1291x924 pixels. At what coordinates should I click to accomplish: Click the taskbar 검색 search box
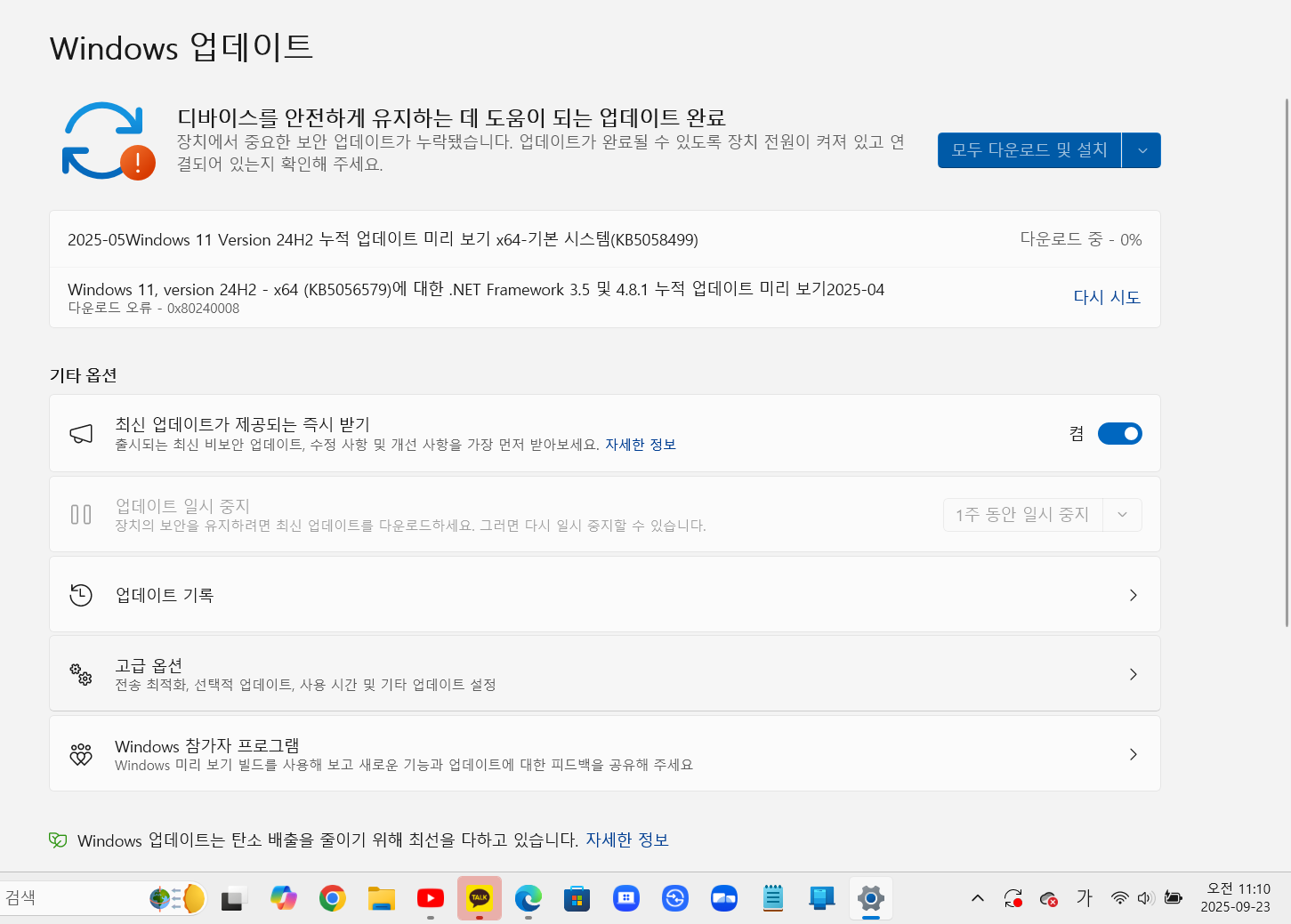pos(105,898)
